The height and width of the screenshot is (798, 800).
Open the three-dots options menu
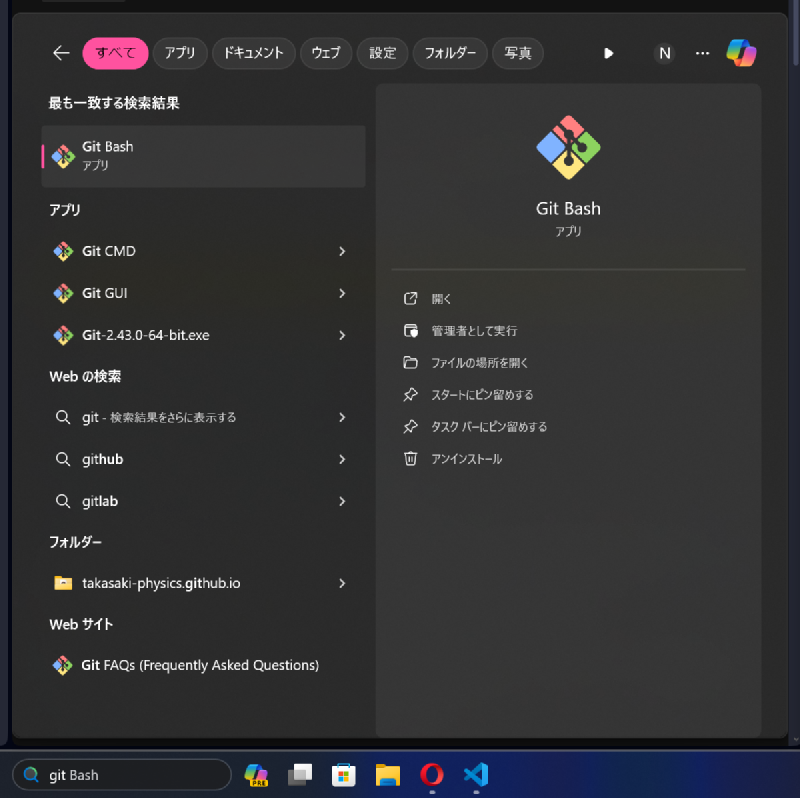click(x=703, y=53)
